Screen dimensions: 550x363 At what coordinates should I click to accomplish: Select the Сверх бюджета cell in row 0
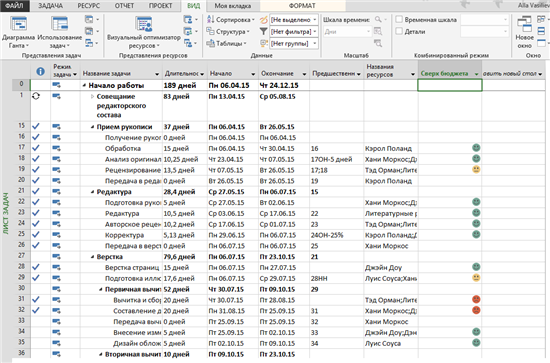[x=450, y=85]
